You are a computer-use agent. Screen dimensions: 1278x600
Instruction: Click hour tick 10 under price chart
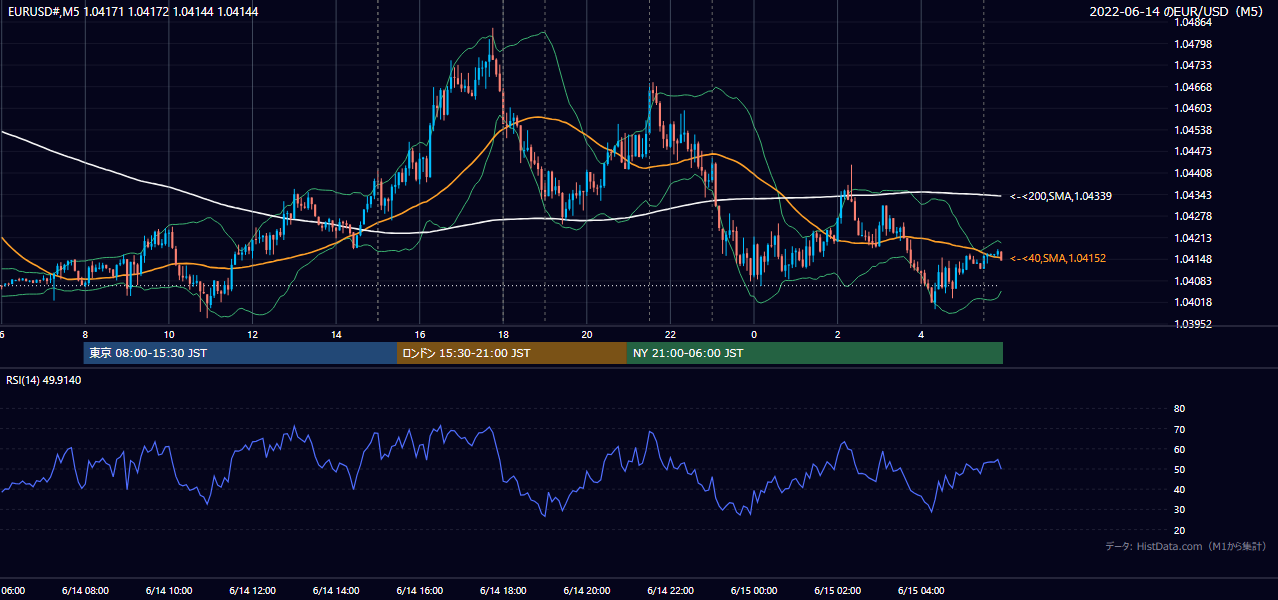(x=169, y=334)
